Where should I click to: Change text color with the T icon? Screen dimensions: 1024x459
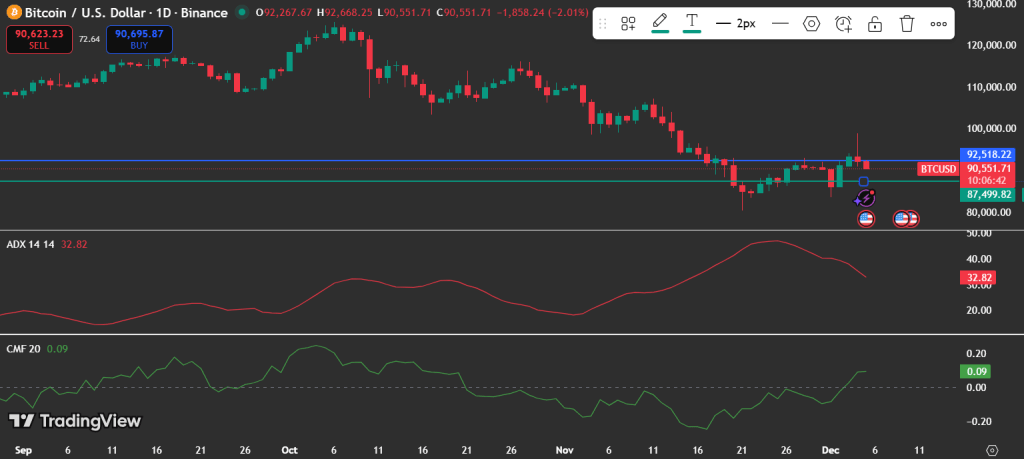pyautogui.click(x=692, y=23)
